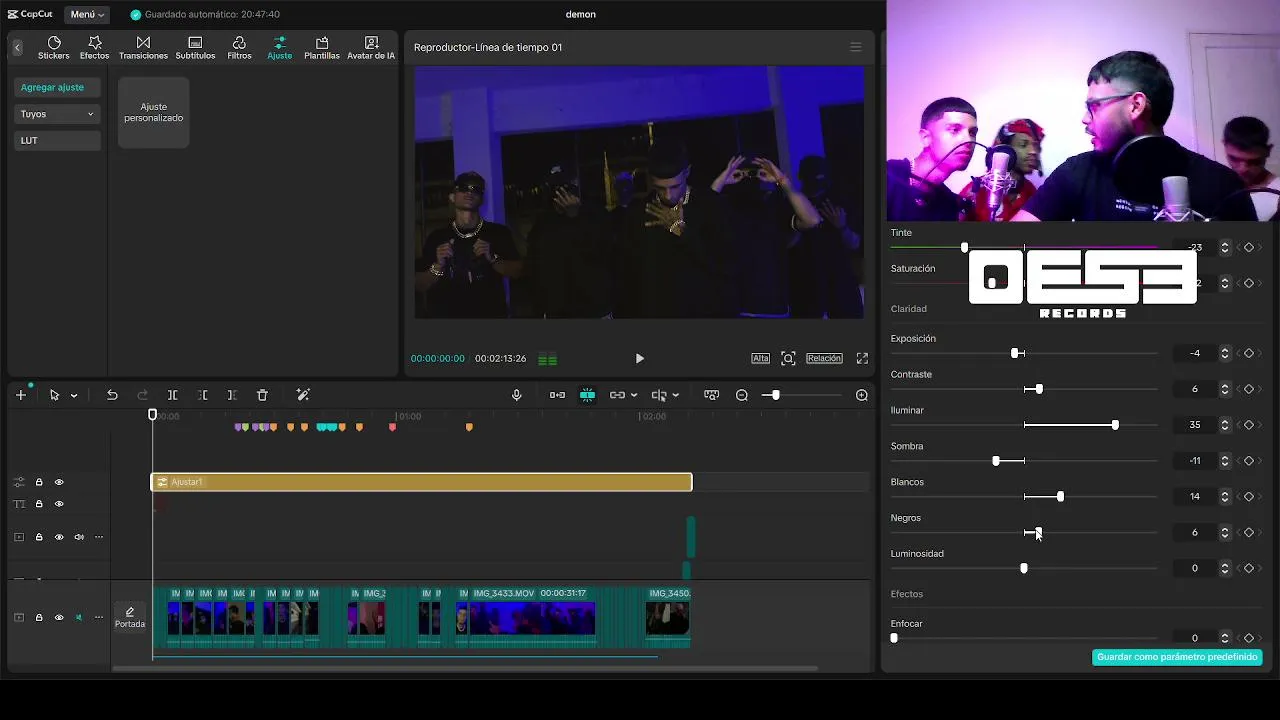
Task: Select the Ajuste tab
Action: 280,48
